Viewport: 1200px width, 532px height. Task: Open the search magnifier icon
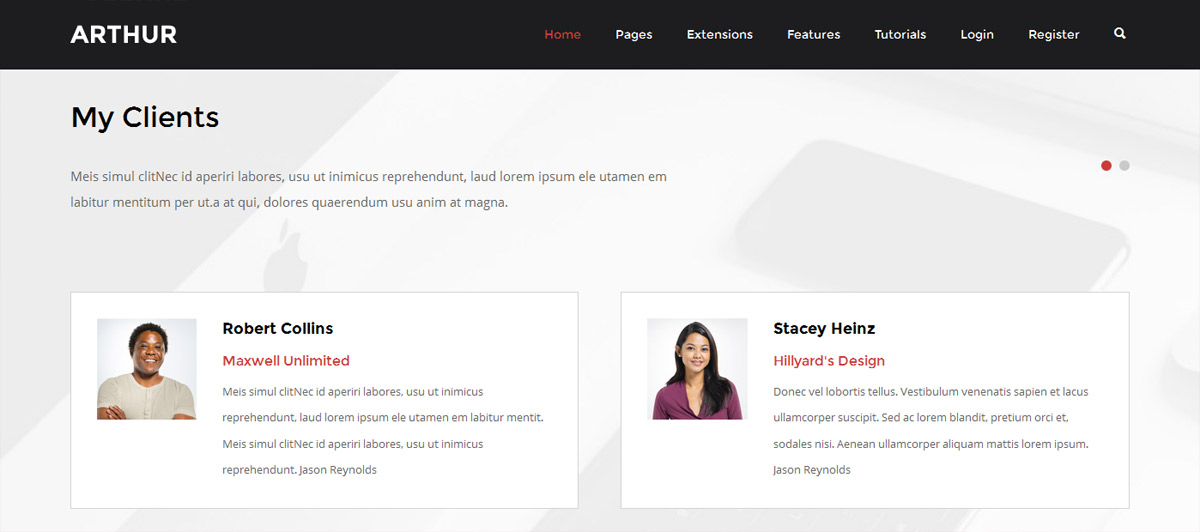(x=1119, y=33)
